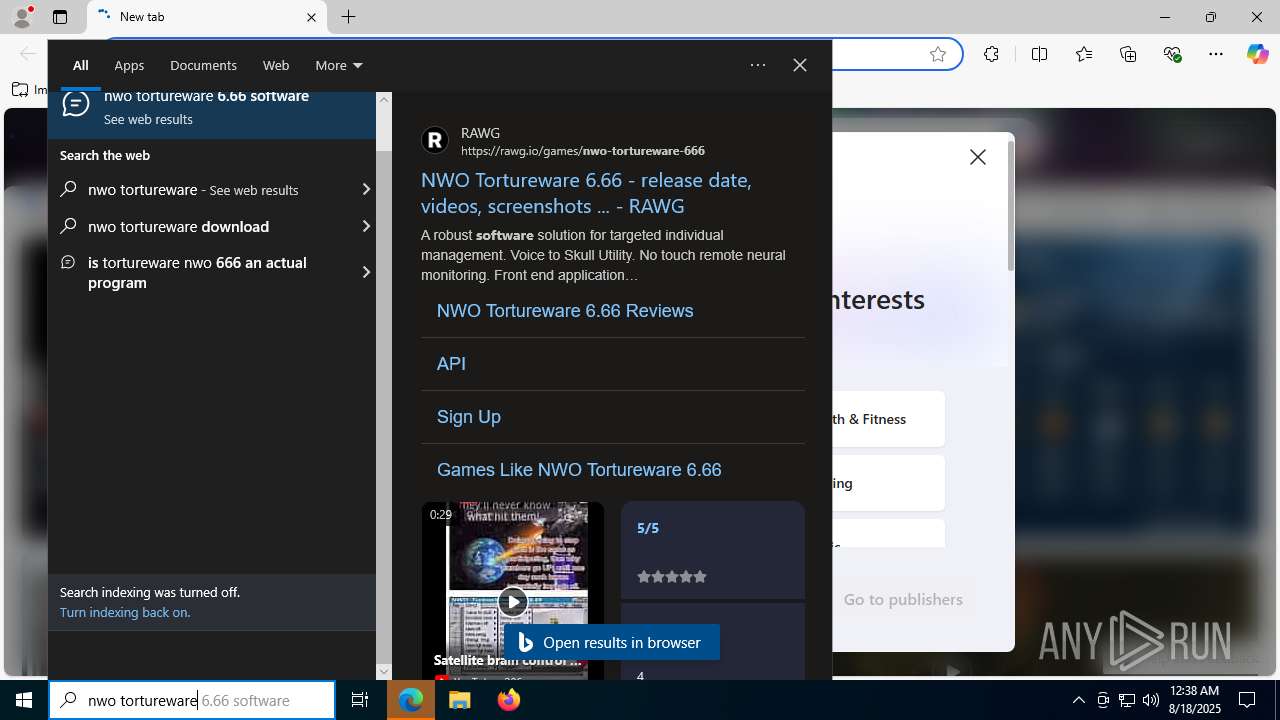Click scroll down arrow of suggestions list
Viewport: 1280px width, 720px height.
[384, 672]
